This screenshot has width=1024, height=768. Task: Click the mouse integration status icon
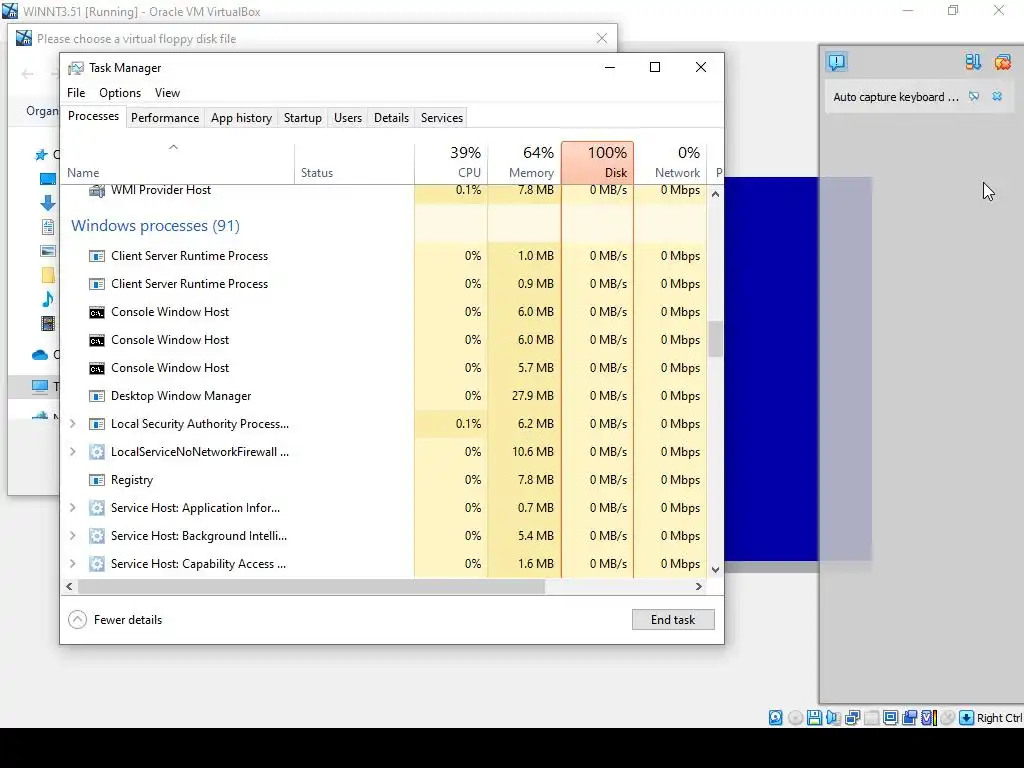[948, 718]
